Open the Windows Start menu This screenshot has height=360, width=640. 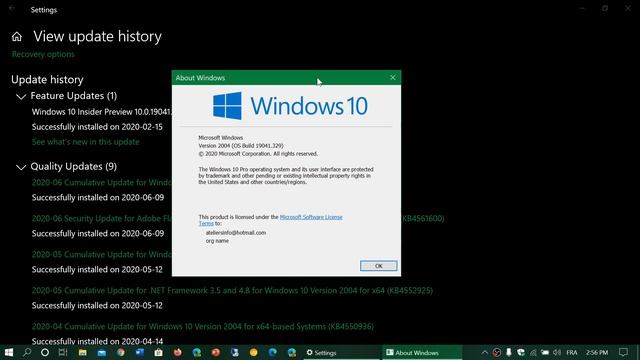[9, 352]
